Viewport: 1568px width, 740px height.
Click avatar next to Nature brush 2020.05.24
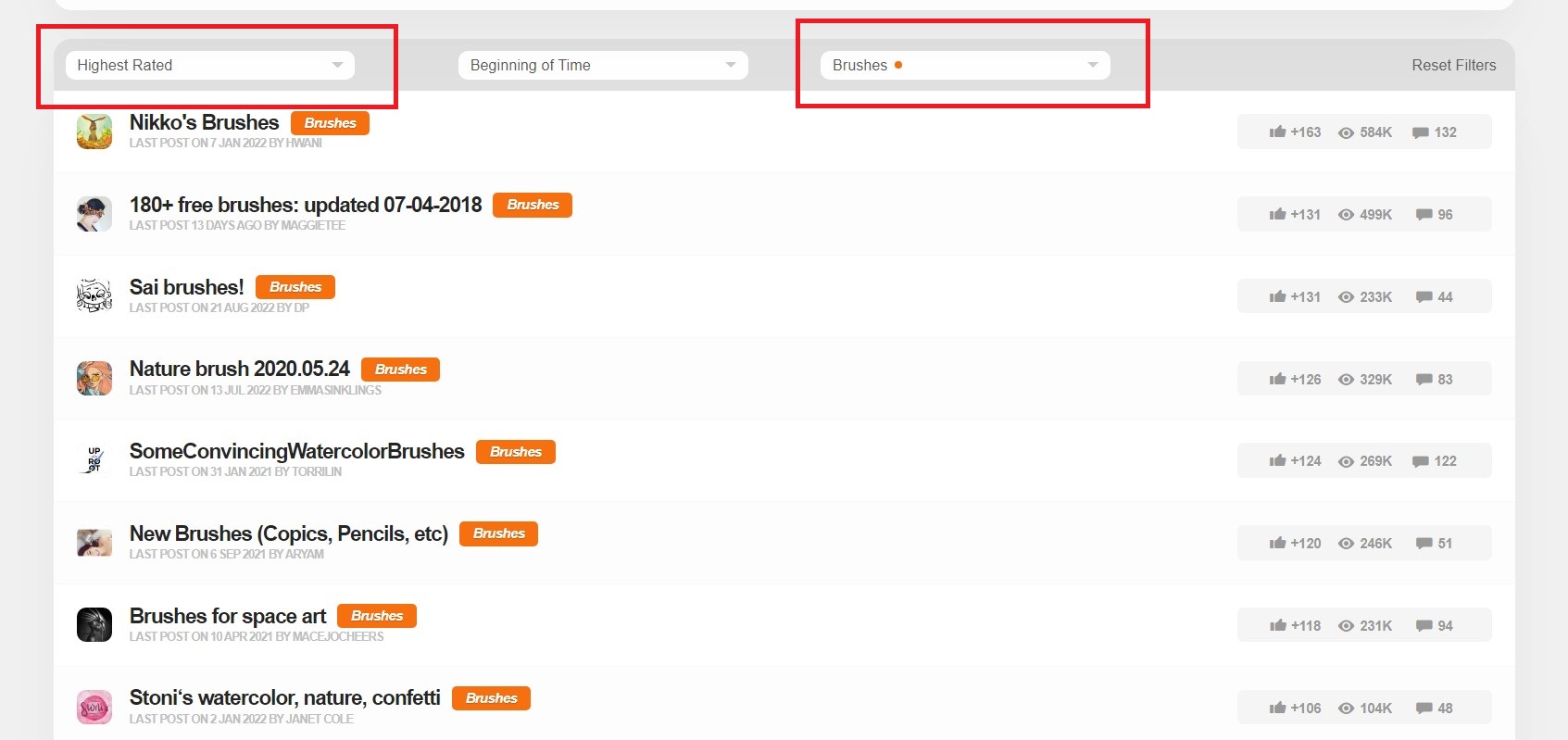click(94, 378)
